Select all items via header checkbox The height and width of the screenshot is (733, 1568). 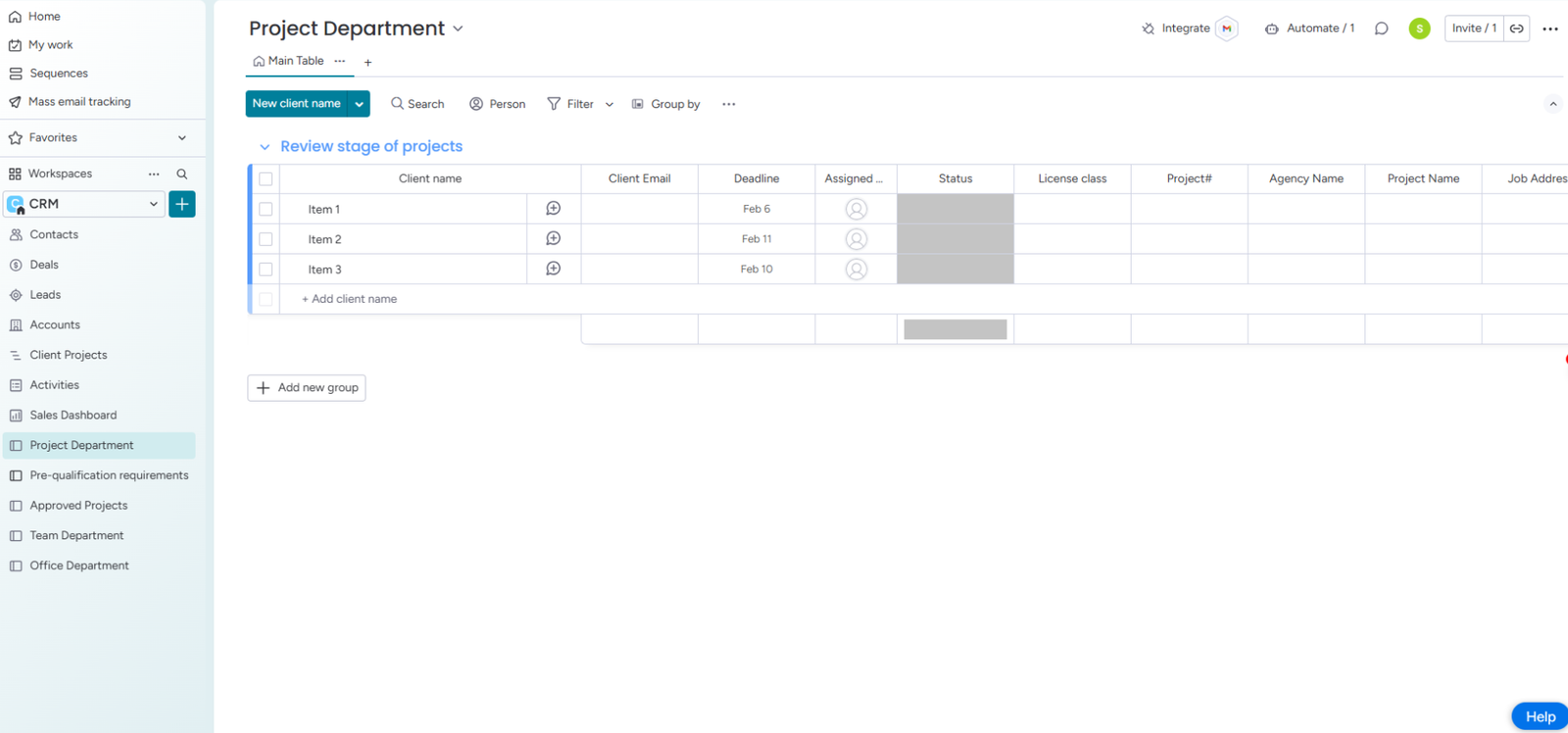click(266, 178)
